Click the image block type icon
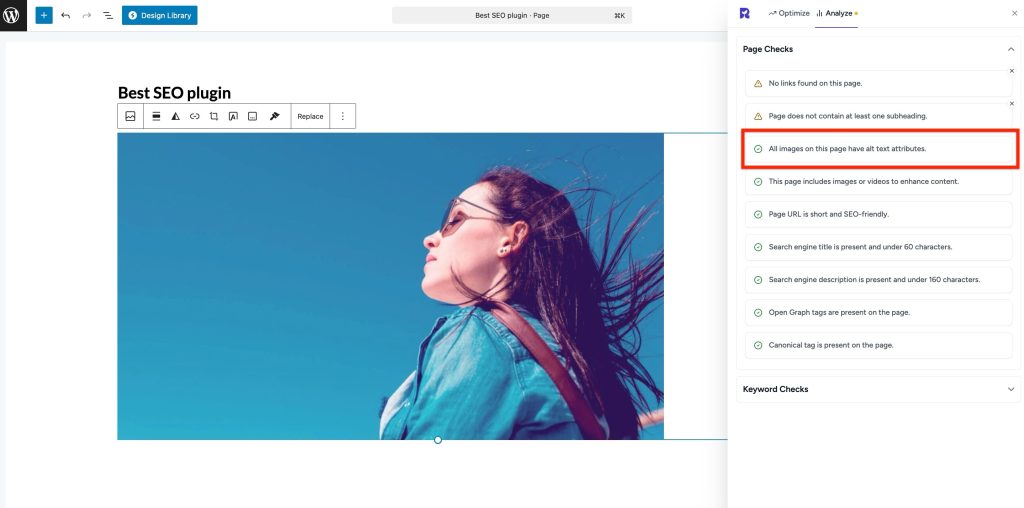The image size is (1024, 508). [130, 116]
